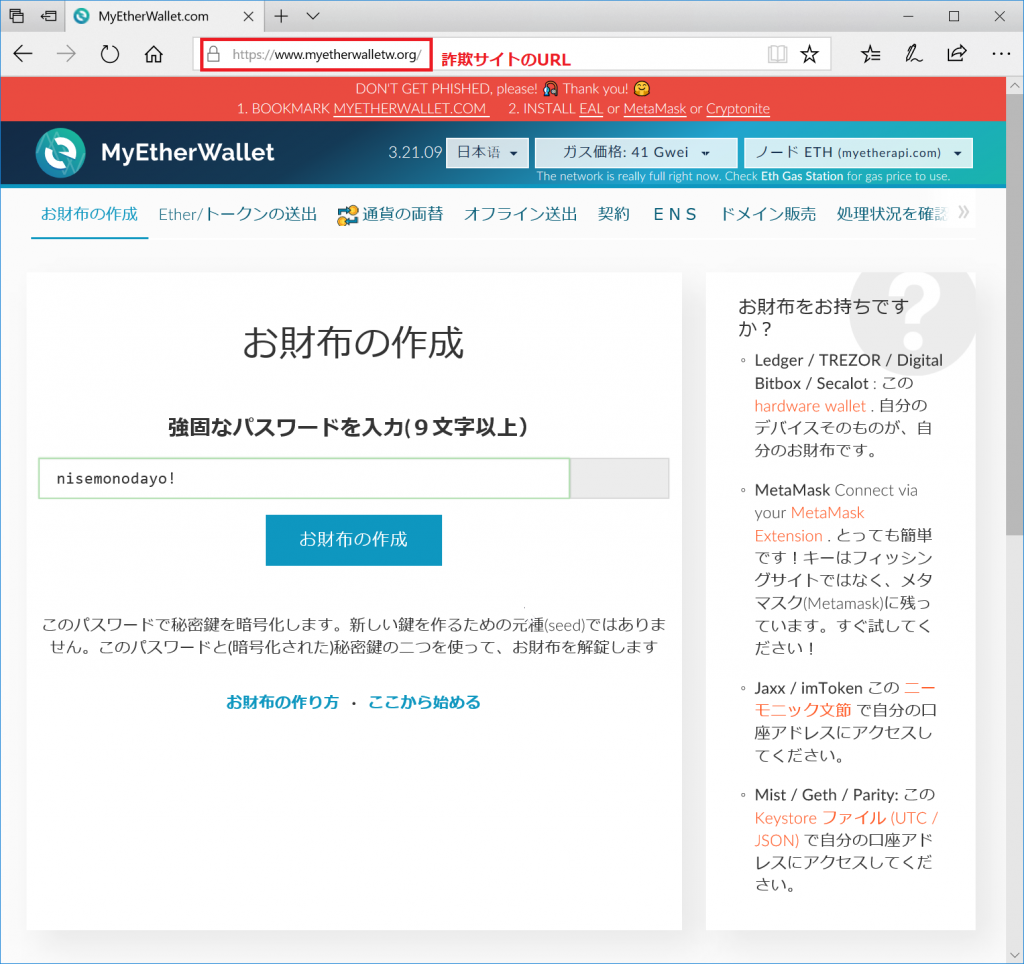Viewport: 1024px width, 964px height.
Task: Open the 通貨の両替 tab
Action: click(x=391, y=214)
